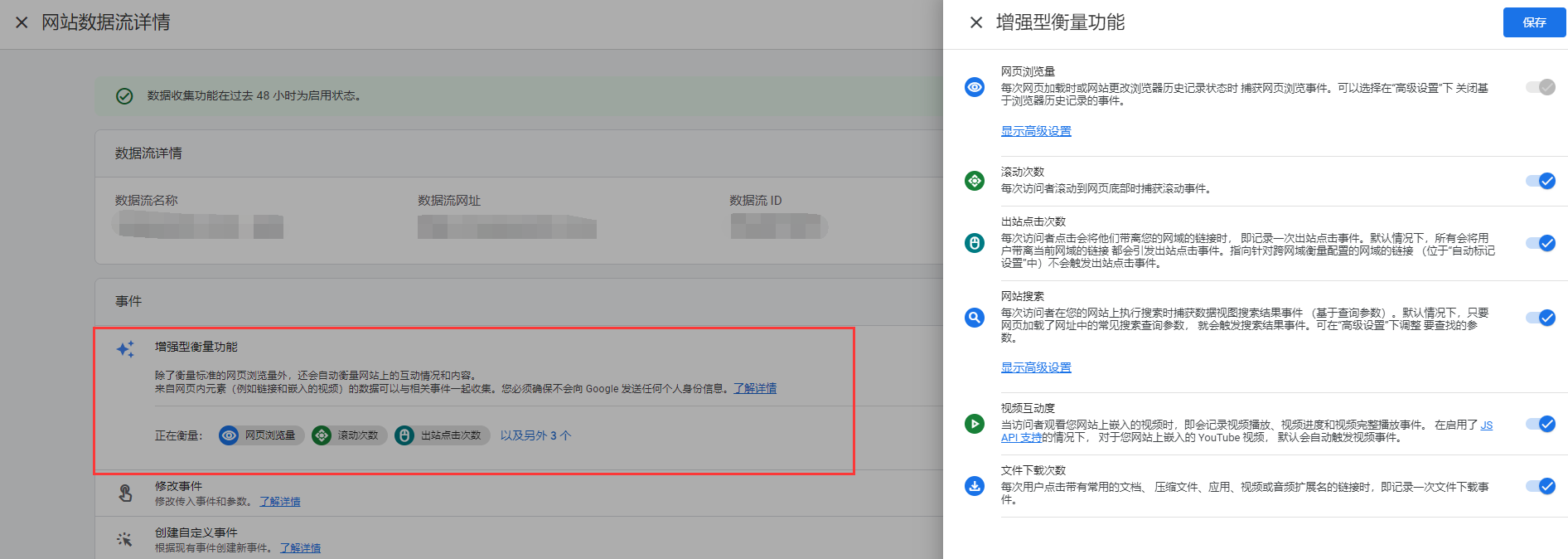Open the 修改事件 row
The width and height of the screenshot is (1568, 559).
coord(520,493)
